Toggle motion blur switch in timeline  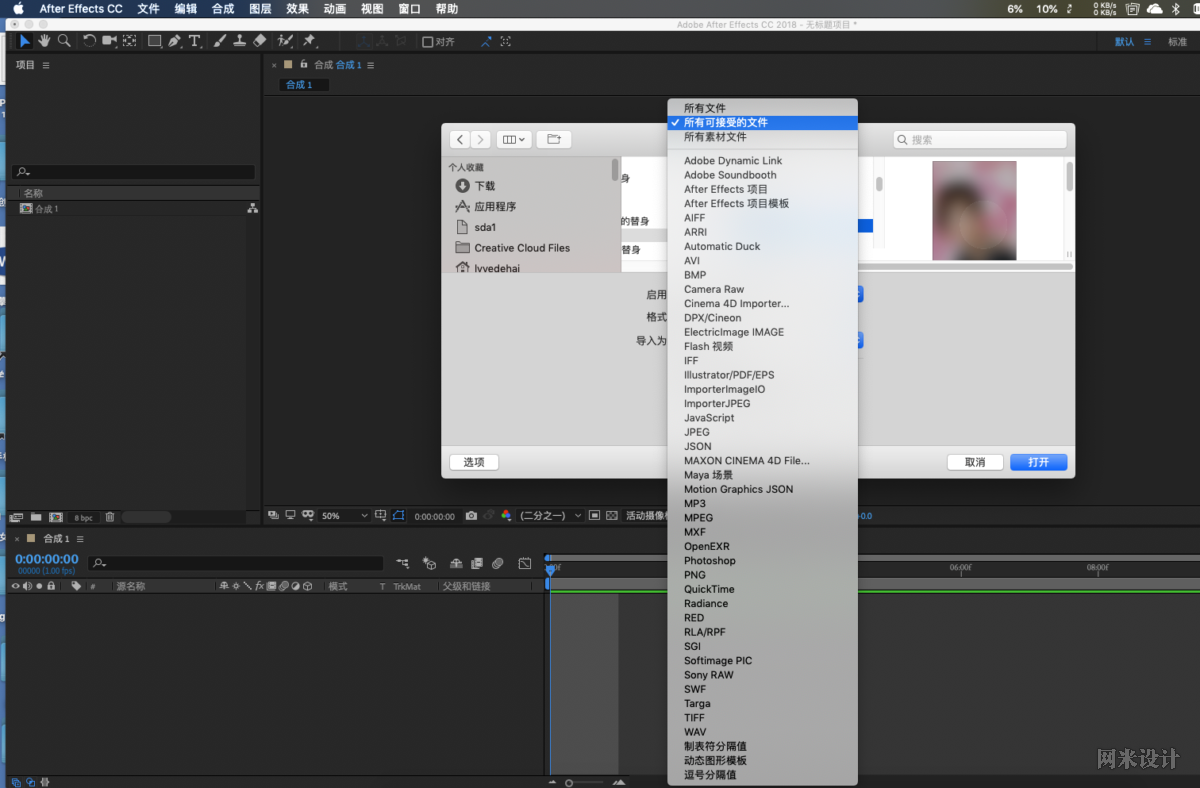point(497,563)
